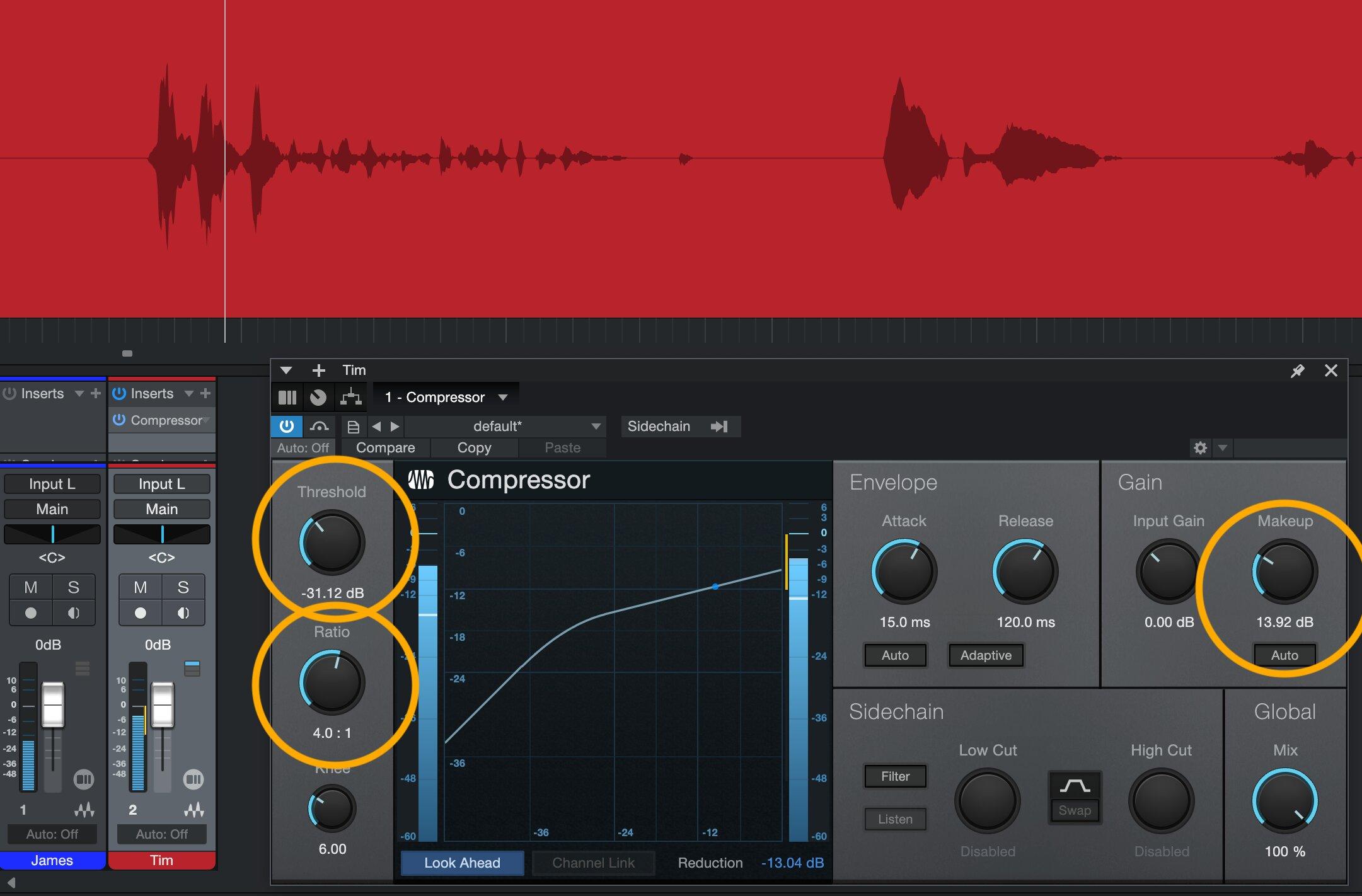Image resolution: width=1362 pixels, height=896 pixels.
Task: Click the Compare button
Action: 386,447
